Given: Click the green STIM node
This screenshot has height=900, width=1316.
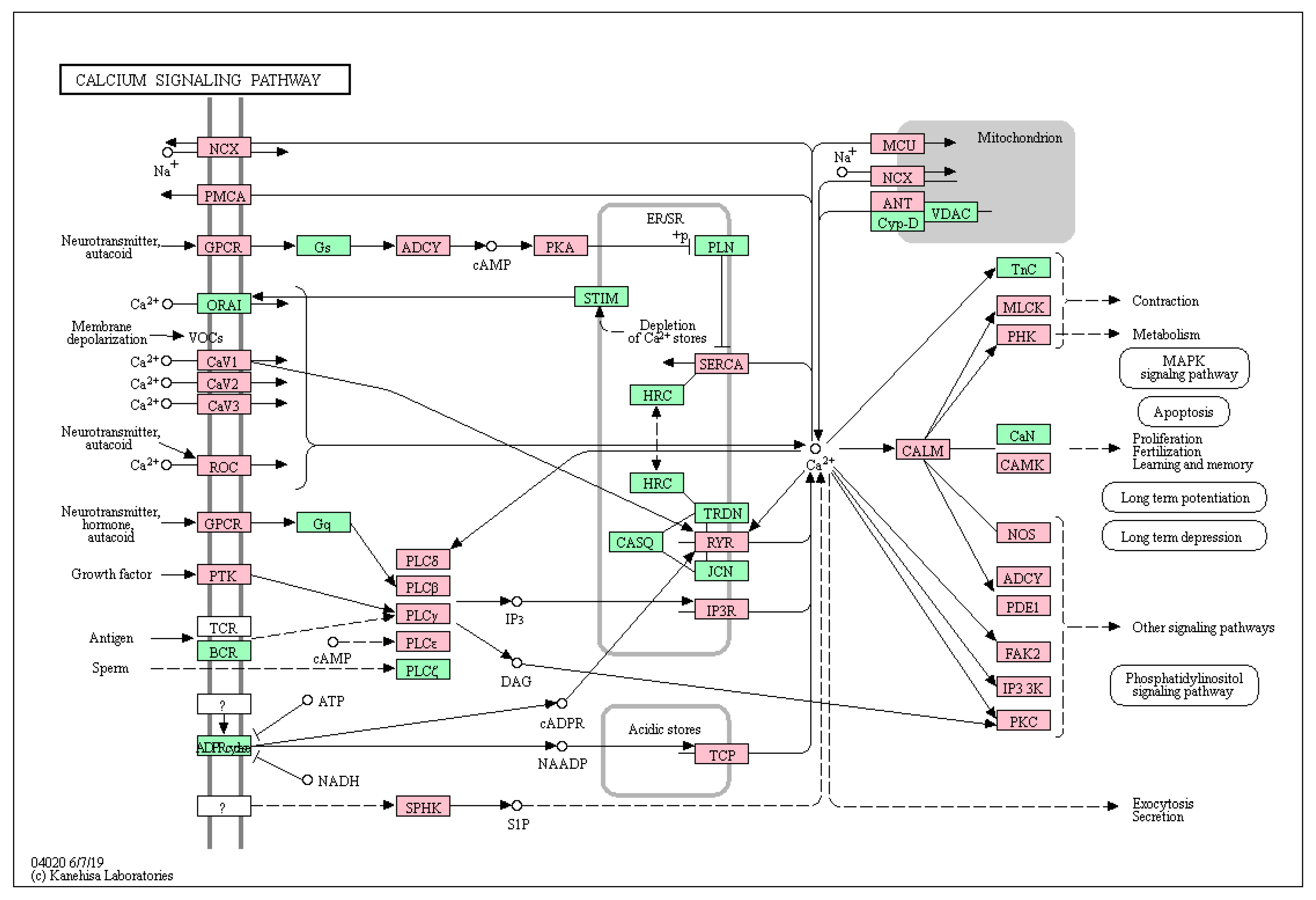Looking at the screenshot, I should point(601,297).
